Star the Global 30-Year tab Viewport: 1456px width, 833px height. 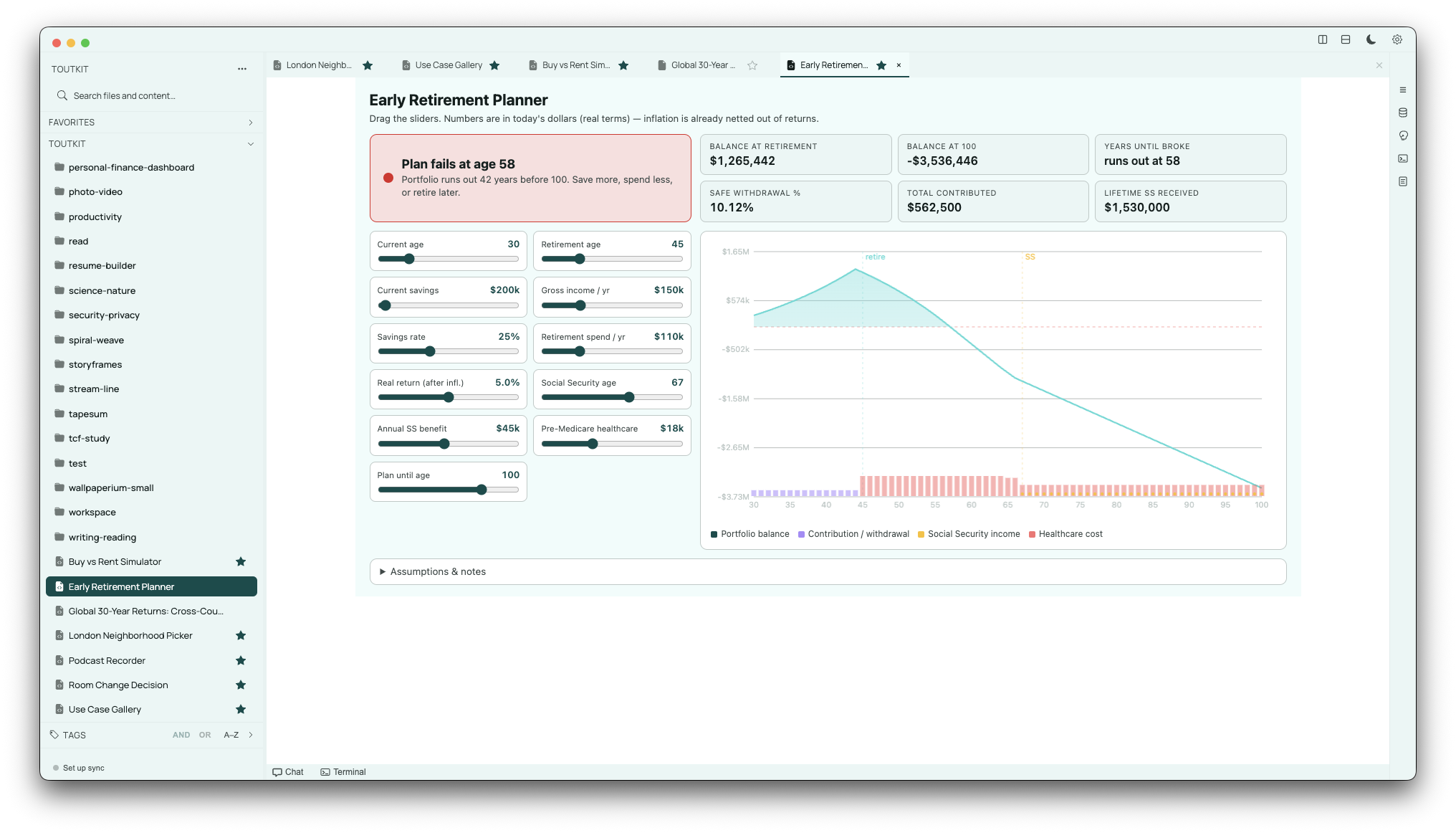[752, 65]
